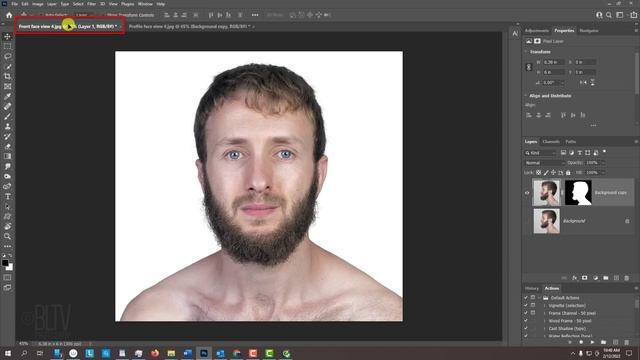Select the Frame tool

click(x=7, y=87)
